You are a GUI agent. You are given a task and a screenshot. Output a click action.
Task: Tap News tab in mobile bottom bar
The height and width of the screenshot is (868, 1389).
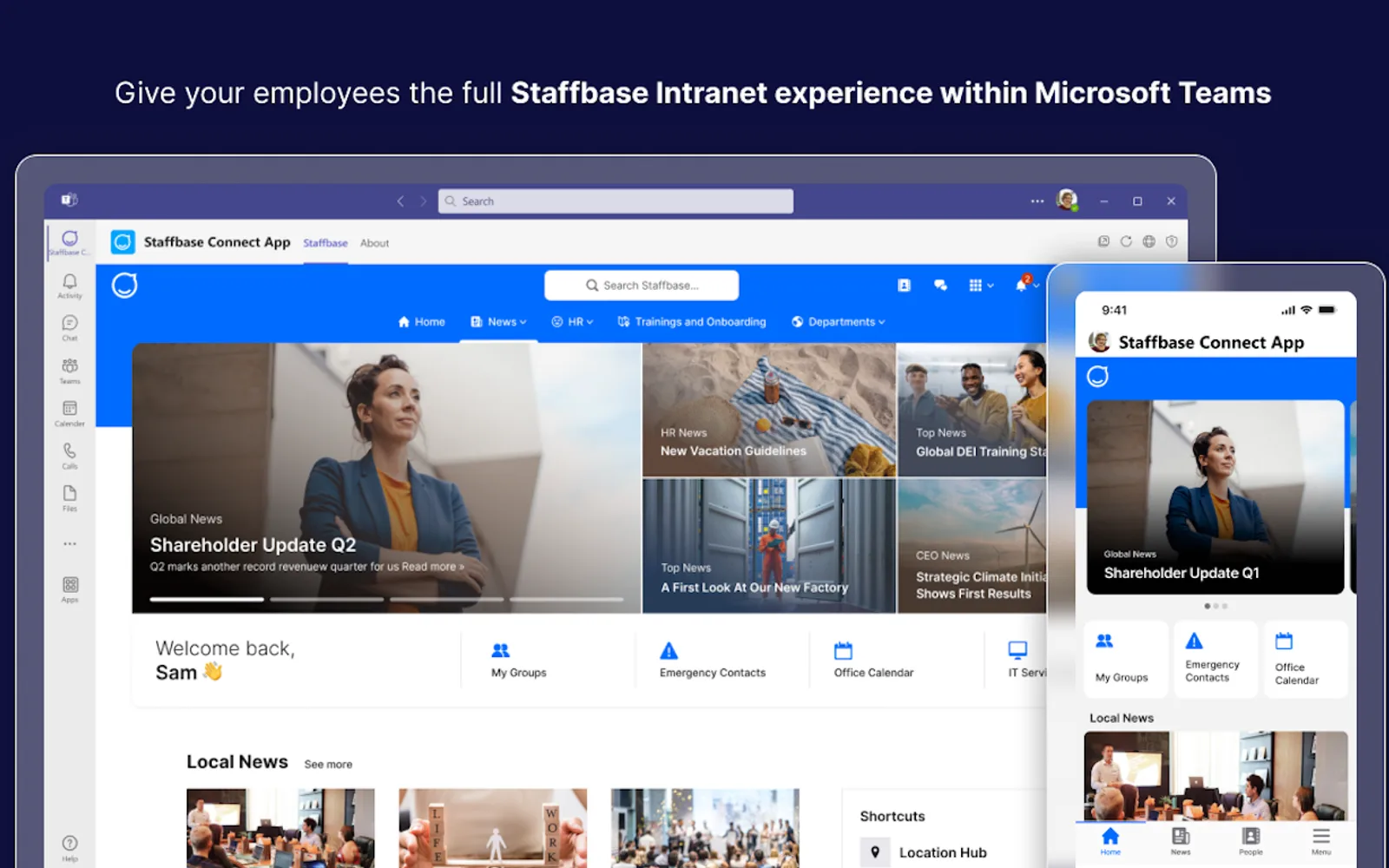coord(1181,841)
